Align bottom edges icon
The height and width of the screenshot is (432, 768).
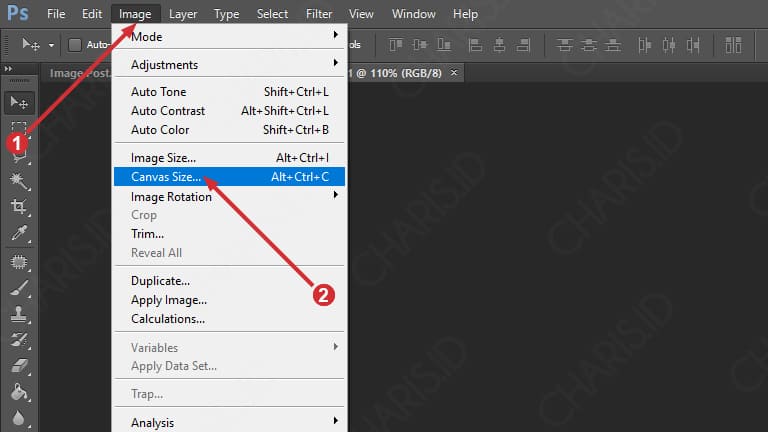pos(444,45)
